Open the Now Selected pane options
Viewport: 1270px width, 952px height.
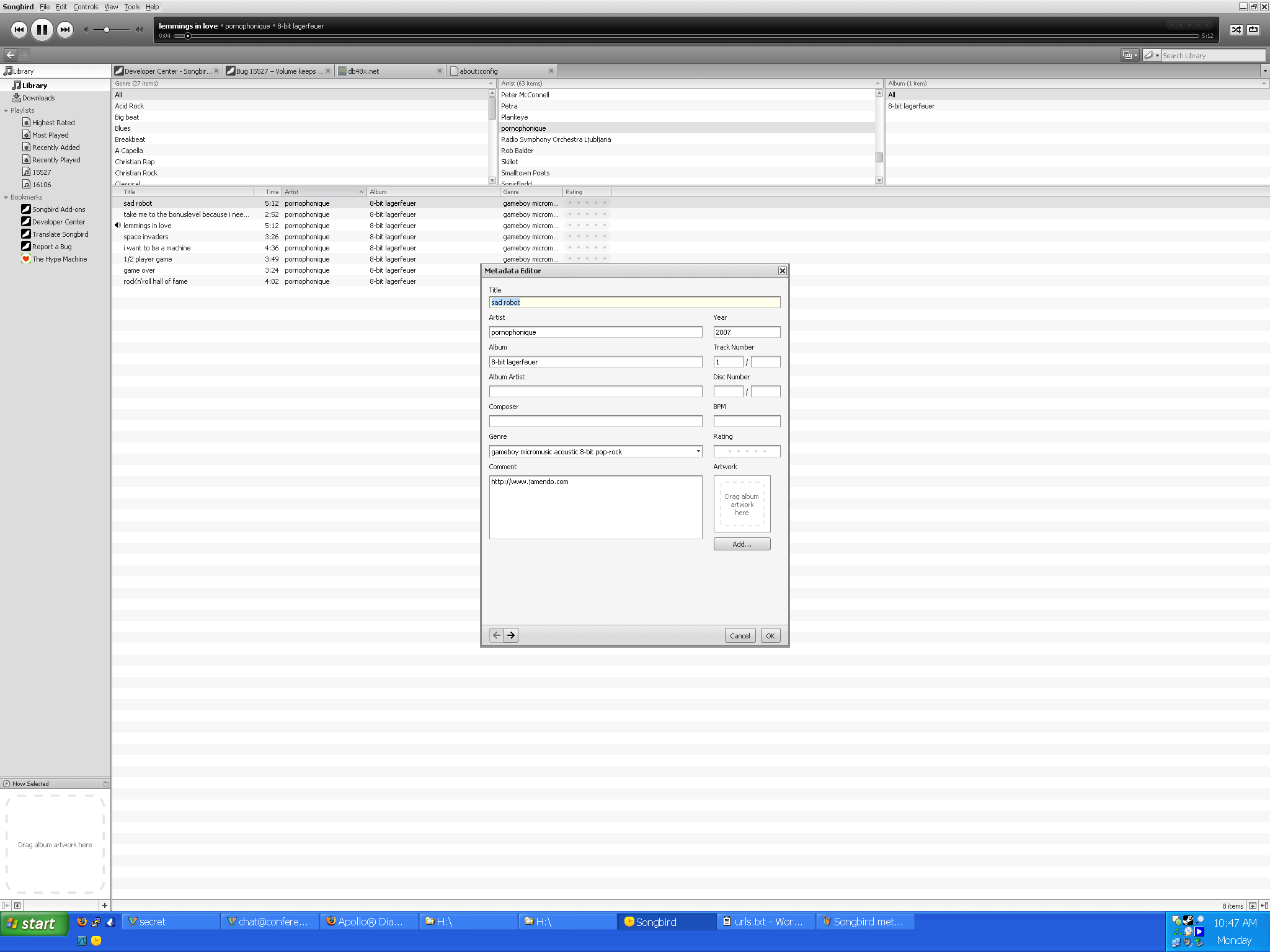coord(105,784)
